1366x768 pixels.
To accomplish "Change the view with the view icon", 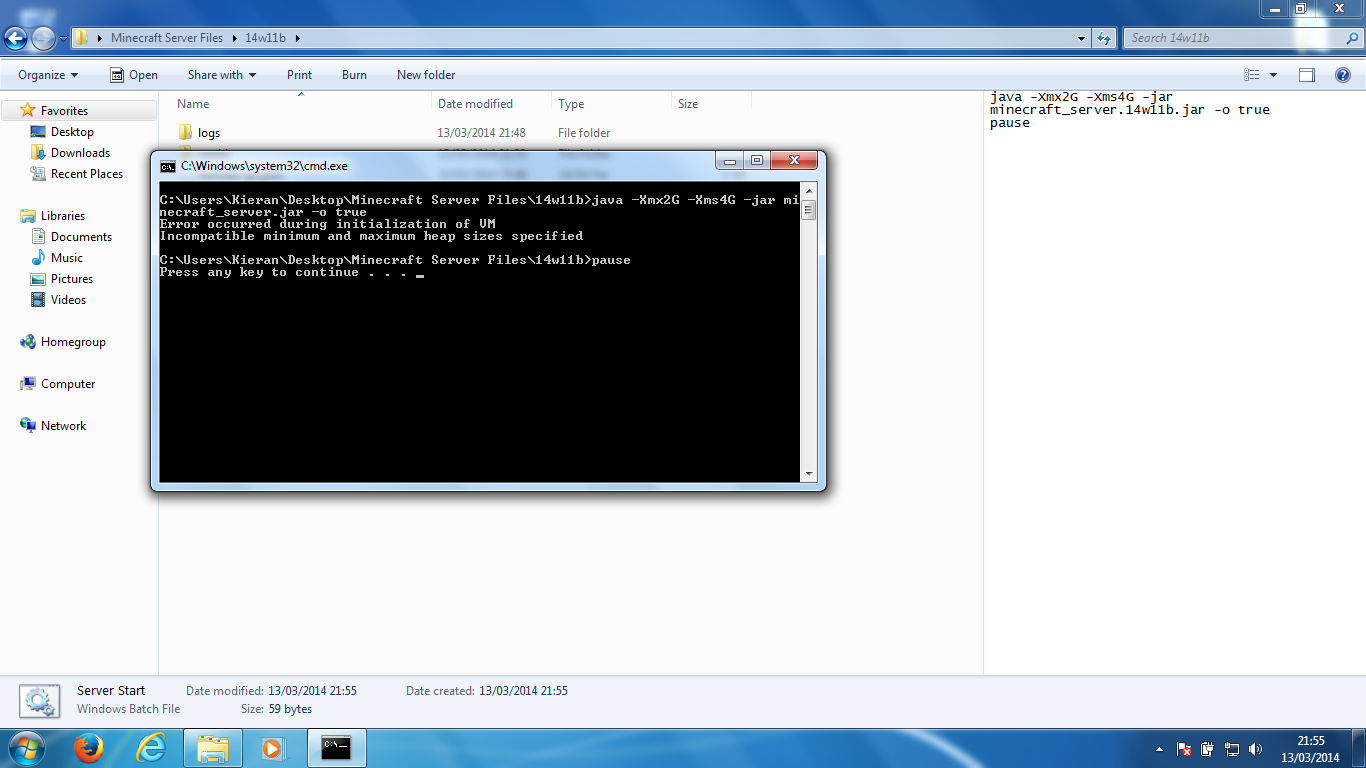I will [x=1251, y=75].
